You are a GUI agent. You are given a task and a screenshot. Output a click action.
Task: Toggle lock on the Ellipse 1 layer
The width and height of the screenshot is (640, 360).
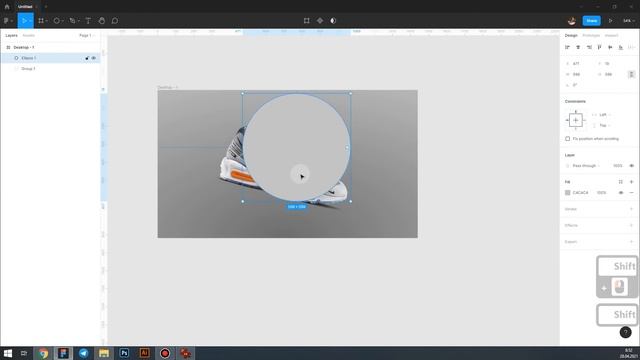coord(87,58)
